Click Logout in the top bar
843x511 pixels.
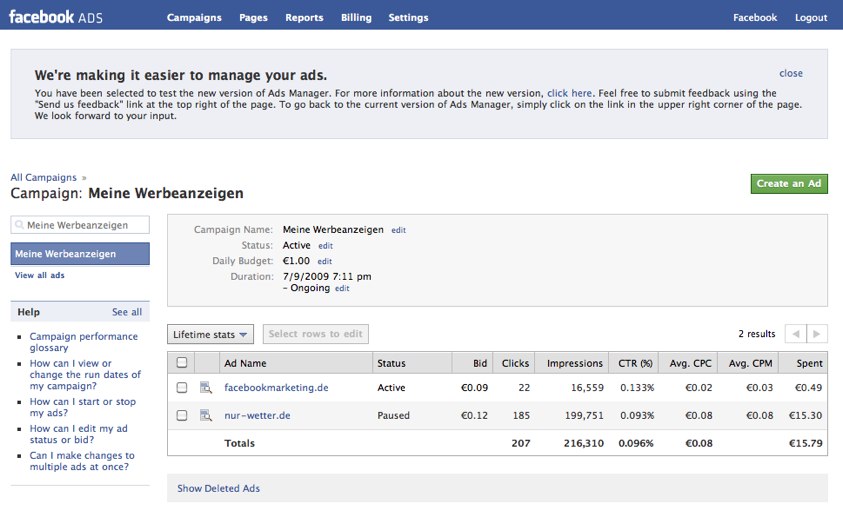[811, 17]
